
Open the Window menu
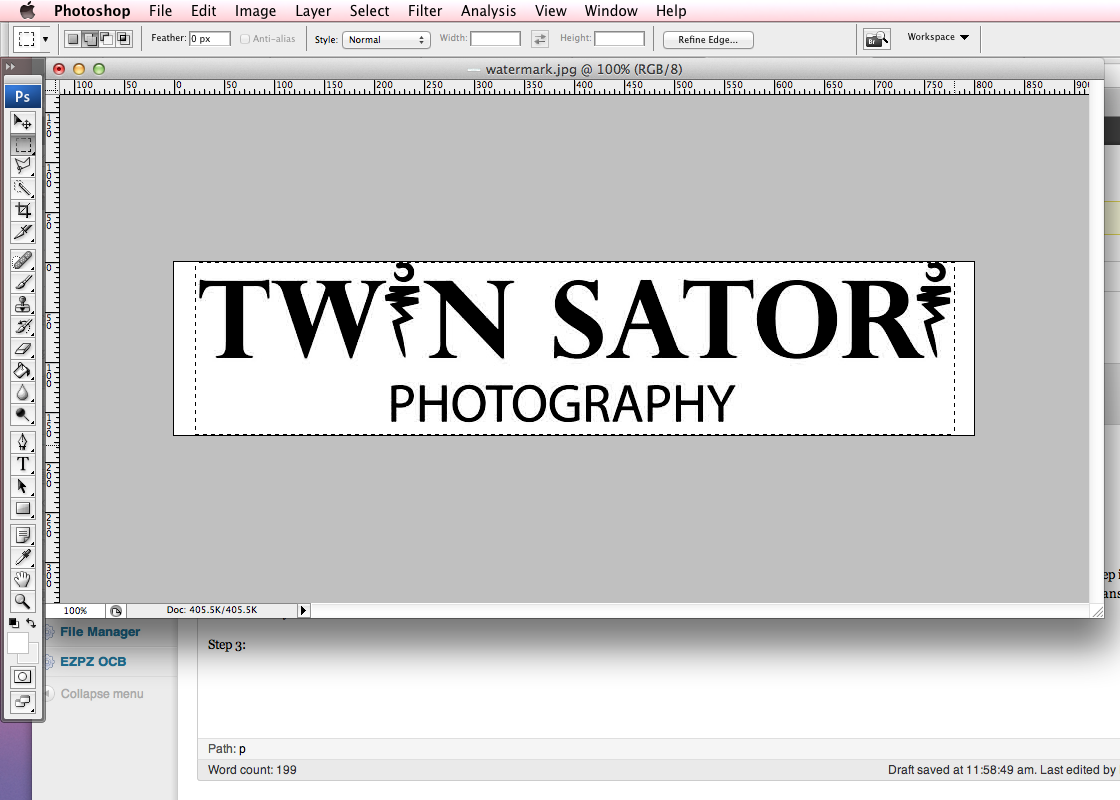611,11
